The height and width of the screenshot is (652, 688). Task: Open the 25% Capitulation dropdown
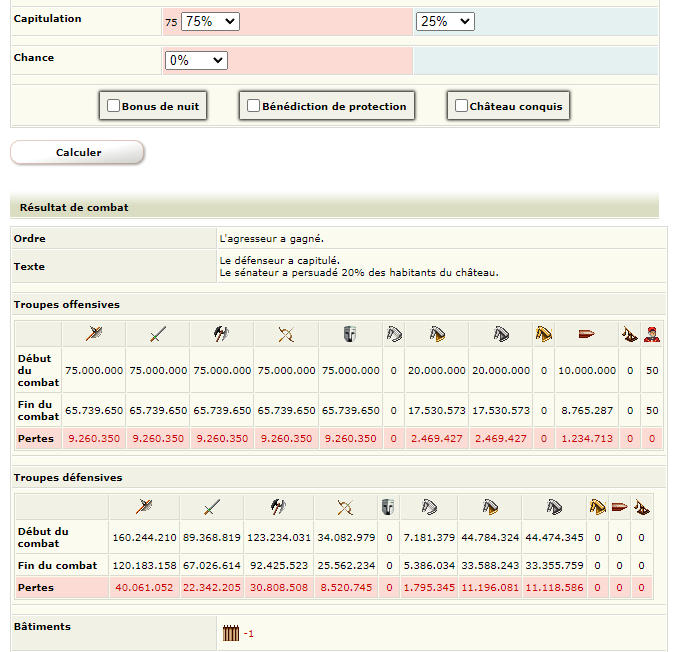[x=445, y=21]
